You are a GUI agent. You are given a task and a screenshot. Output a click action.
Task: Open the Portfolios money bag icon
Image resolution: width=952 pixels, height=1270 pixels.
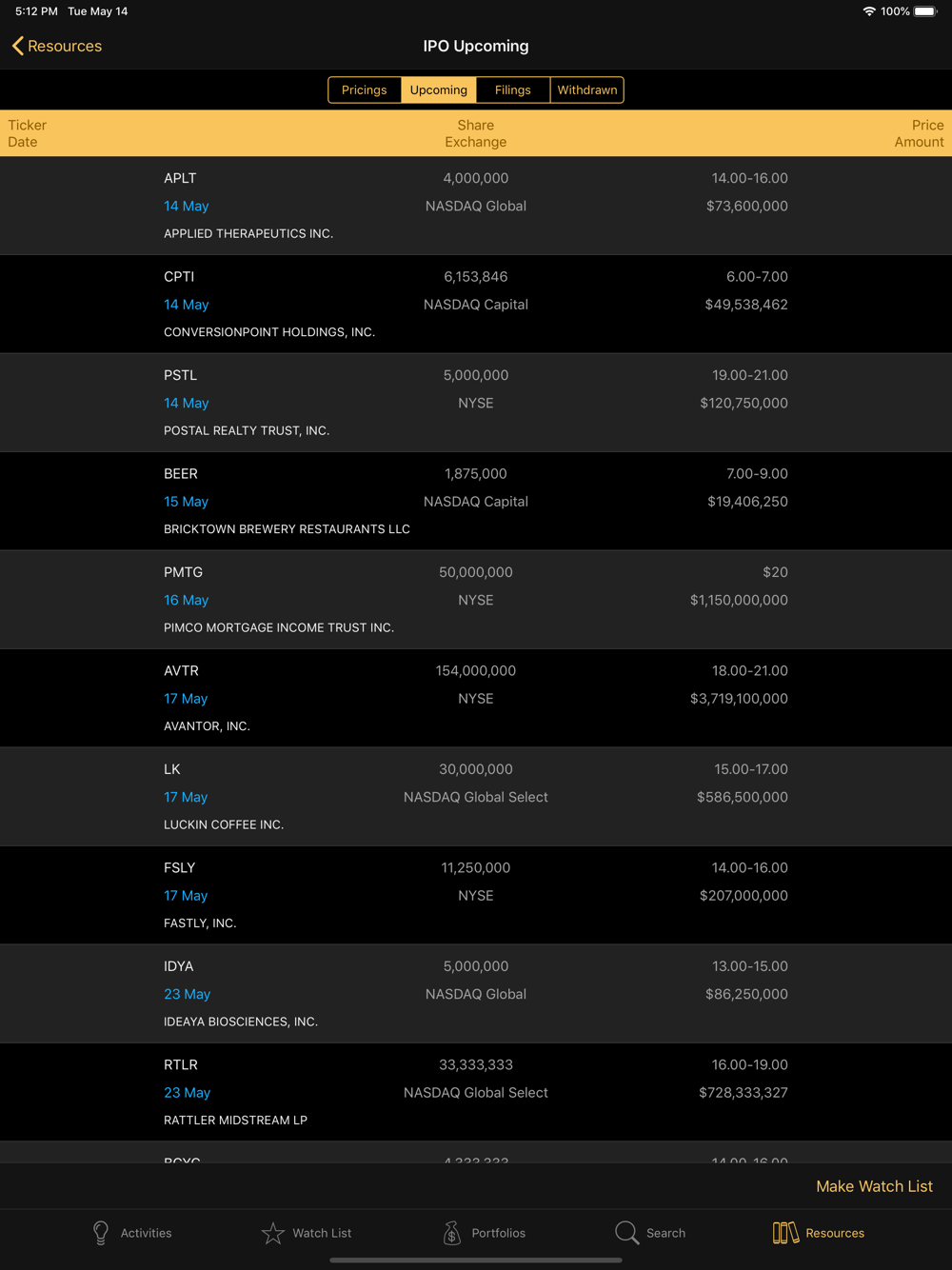pyautogui.click(x=452, y=1233)
